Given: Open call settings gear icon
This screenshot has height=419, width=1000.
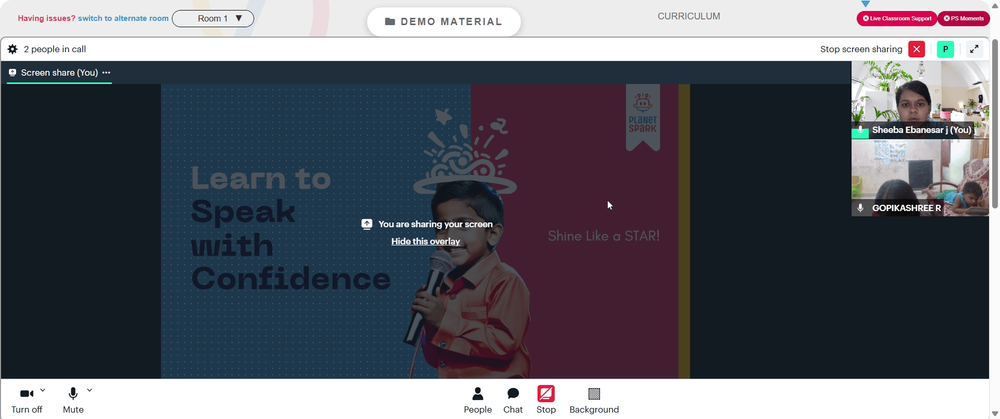Looking at the screenshot, I should click(x=12, y=49).
